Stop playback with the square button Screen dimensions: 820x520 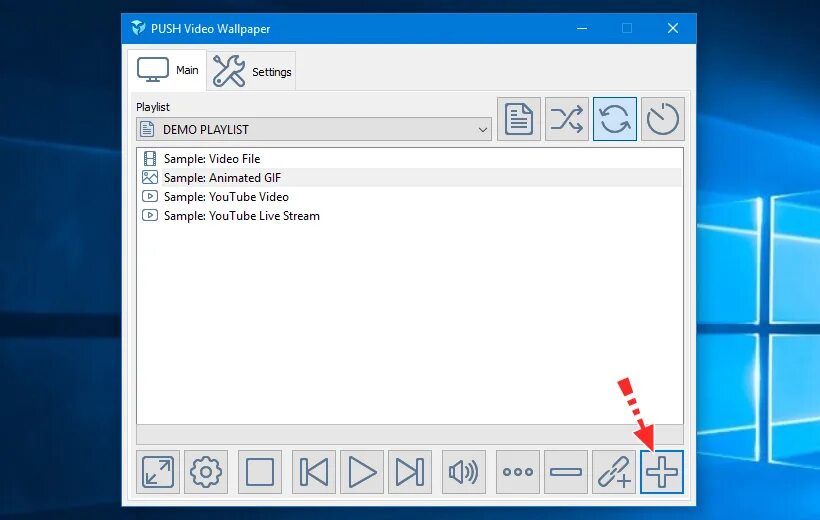point(260,472)
